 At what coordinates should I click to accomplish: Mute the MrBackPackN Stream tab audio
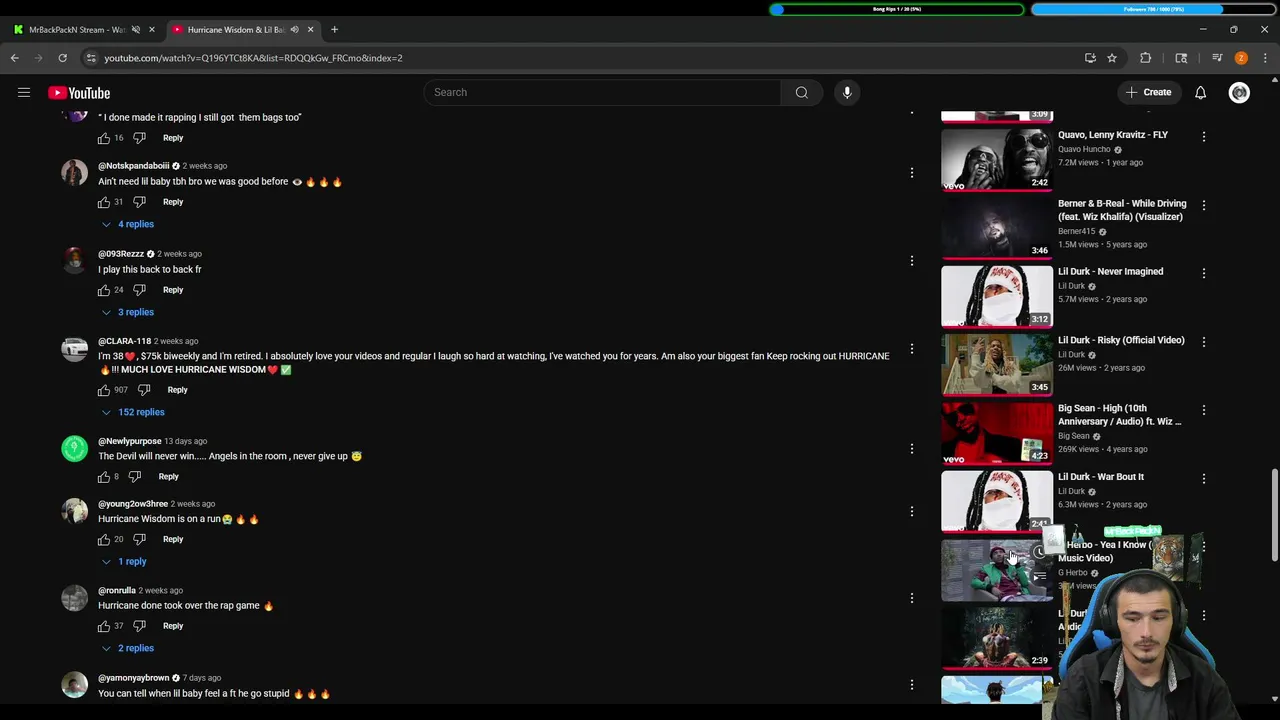point(136,30)
